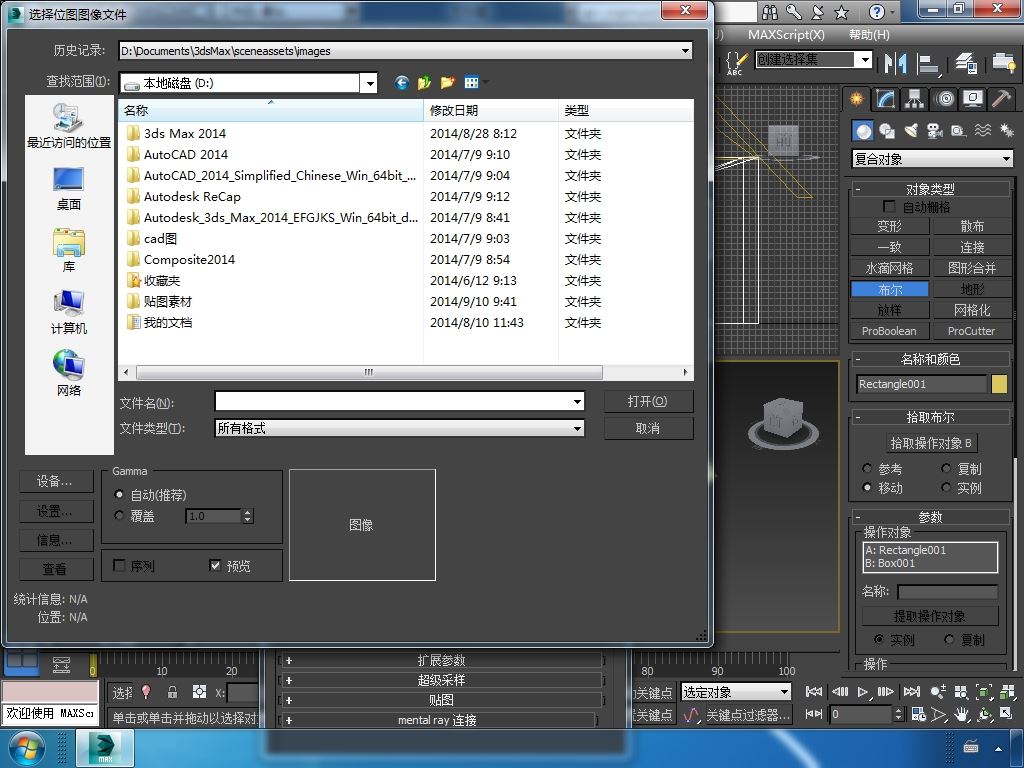This screenshot has height=768, width=1024.
Task: Switch to the Modify command panel tab
Action: coord(885,99)
